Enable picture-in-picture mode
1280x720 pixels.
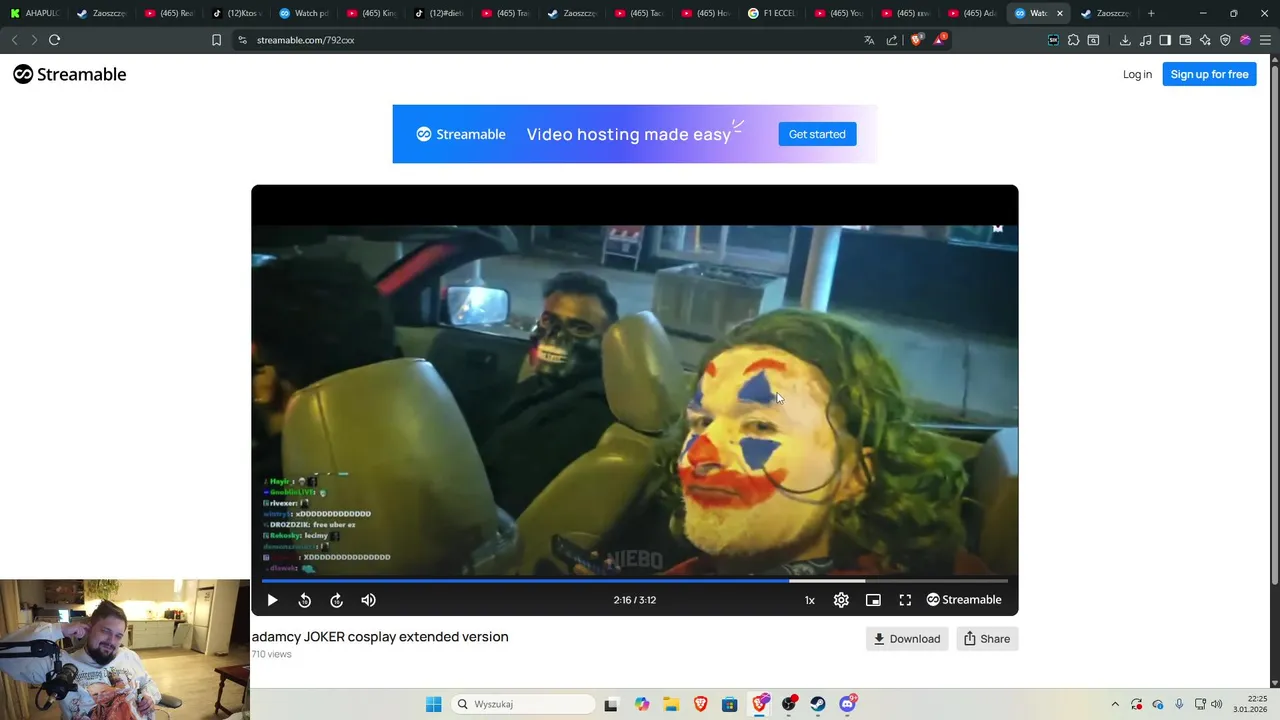coord(873,600)
